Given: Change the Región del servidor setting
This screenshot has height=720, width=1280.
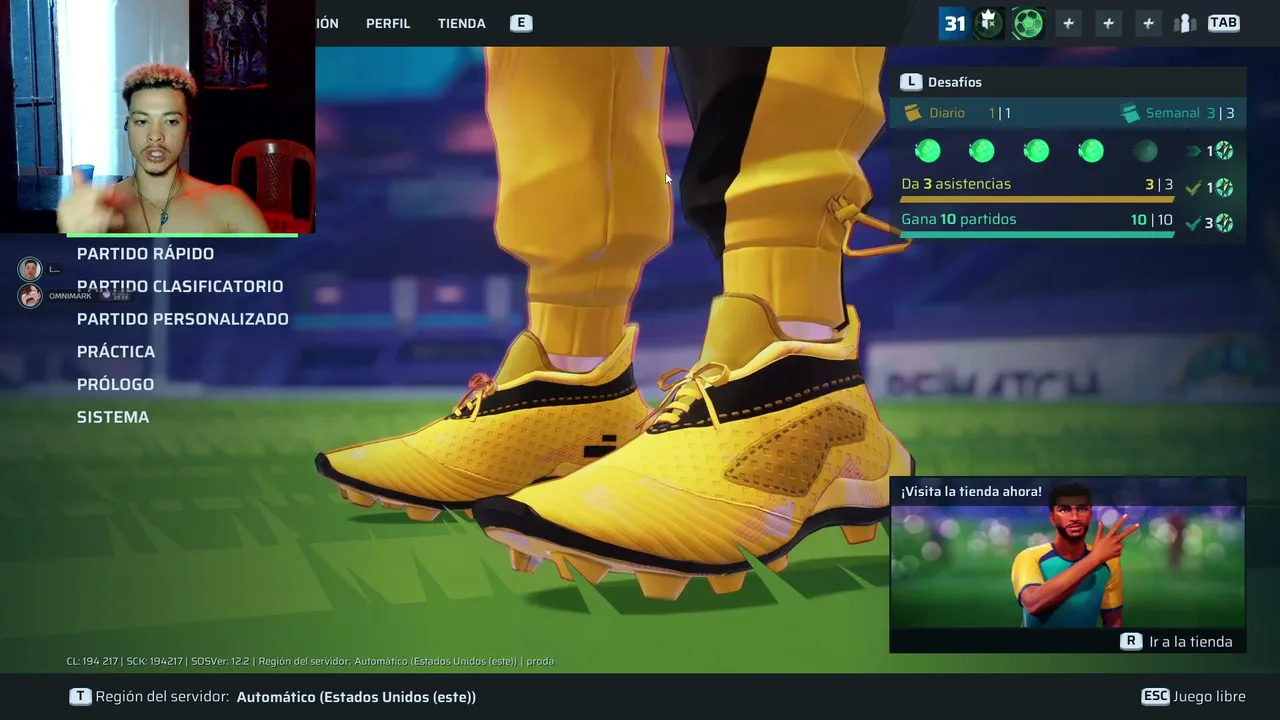Looking at the screenshot, I should (272, 697).
